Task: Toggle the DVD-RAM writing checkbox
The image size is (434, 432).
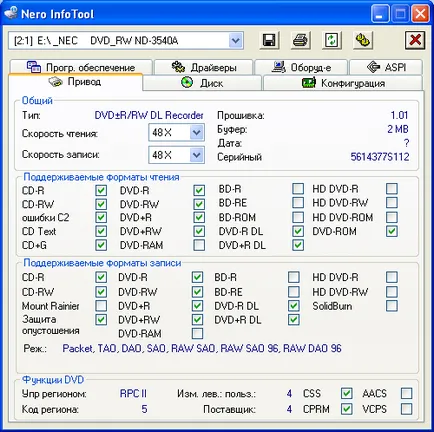Action: (197, 333)
